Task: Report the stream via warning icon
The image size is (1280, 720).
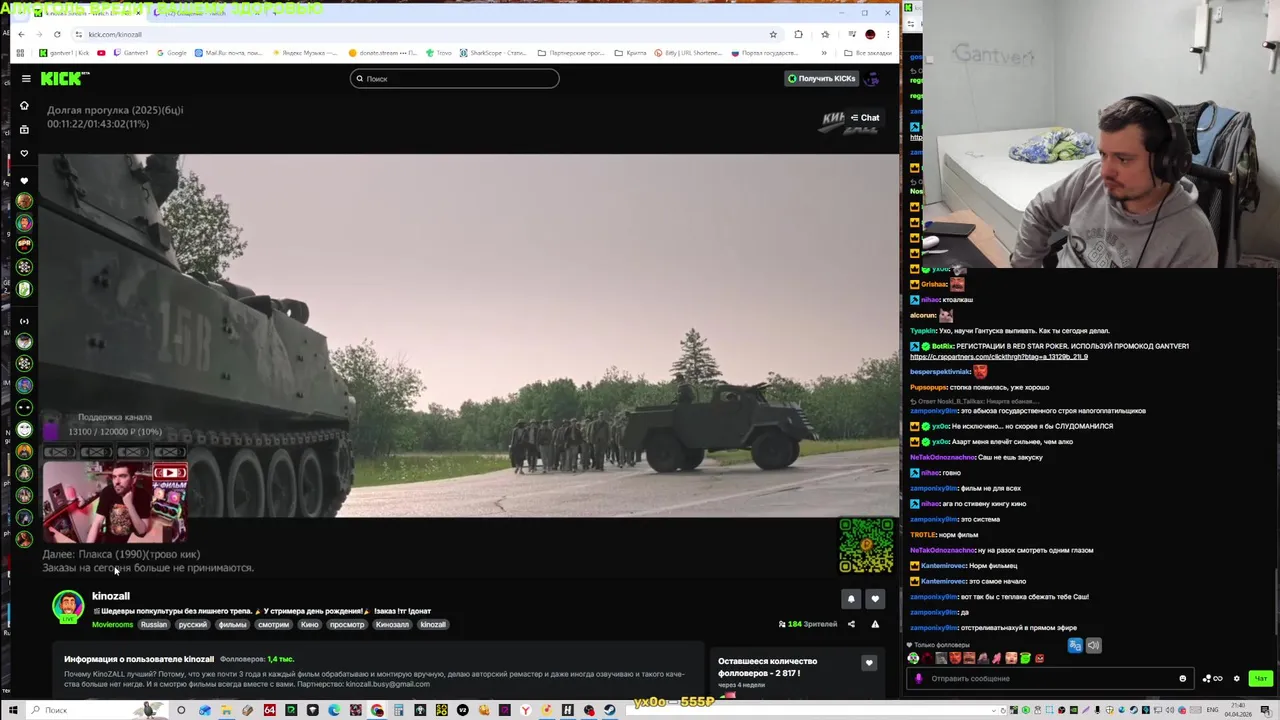Action: 875,624
